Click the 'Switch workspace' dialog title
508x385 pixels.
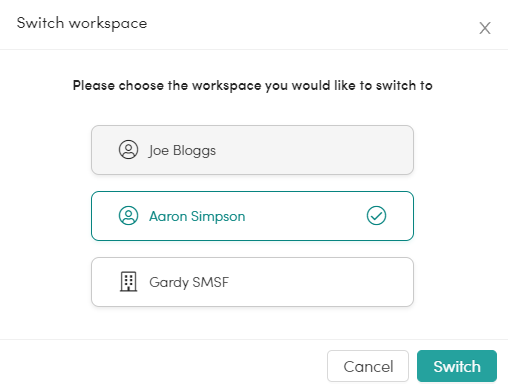tap(82, 23)
